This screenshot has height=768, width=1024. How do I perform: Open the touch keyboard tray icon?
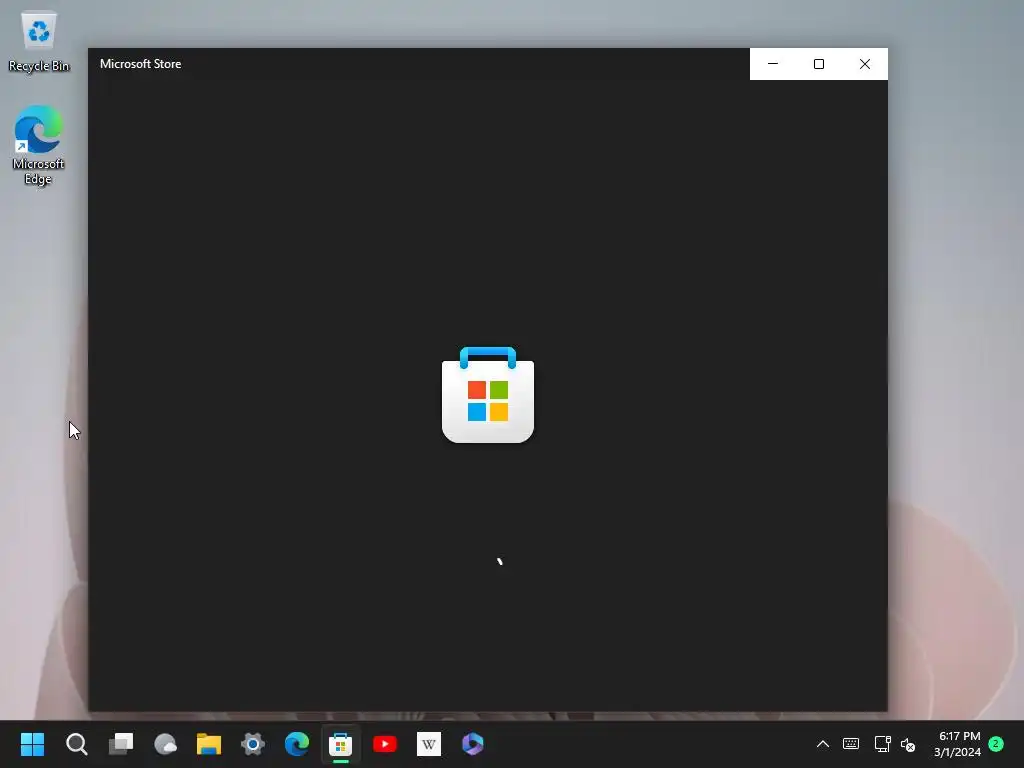(x=851, y=744)
